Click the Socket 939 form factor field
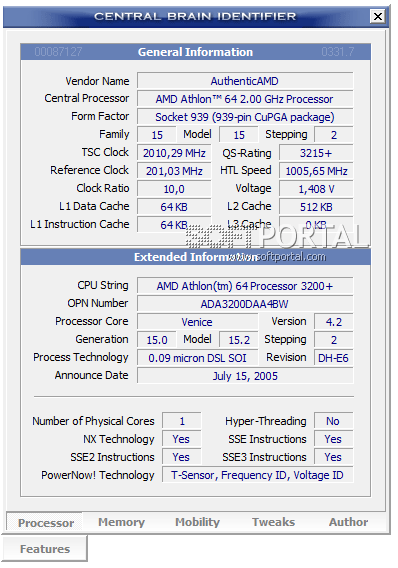Viewport: 398px width, 568px height. (x=245, y=117)
